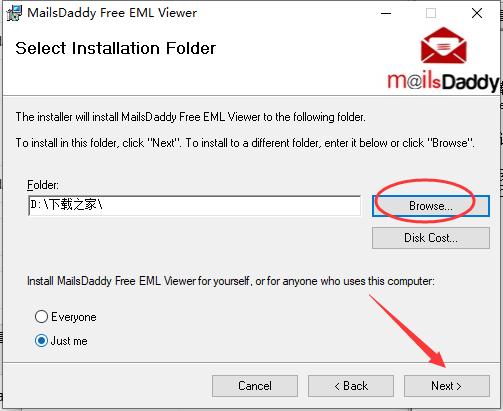Click inside the Folder path text field
503x411 pixels.
click(195, 206)
